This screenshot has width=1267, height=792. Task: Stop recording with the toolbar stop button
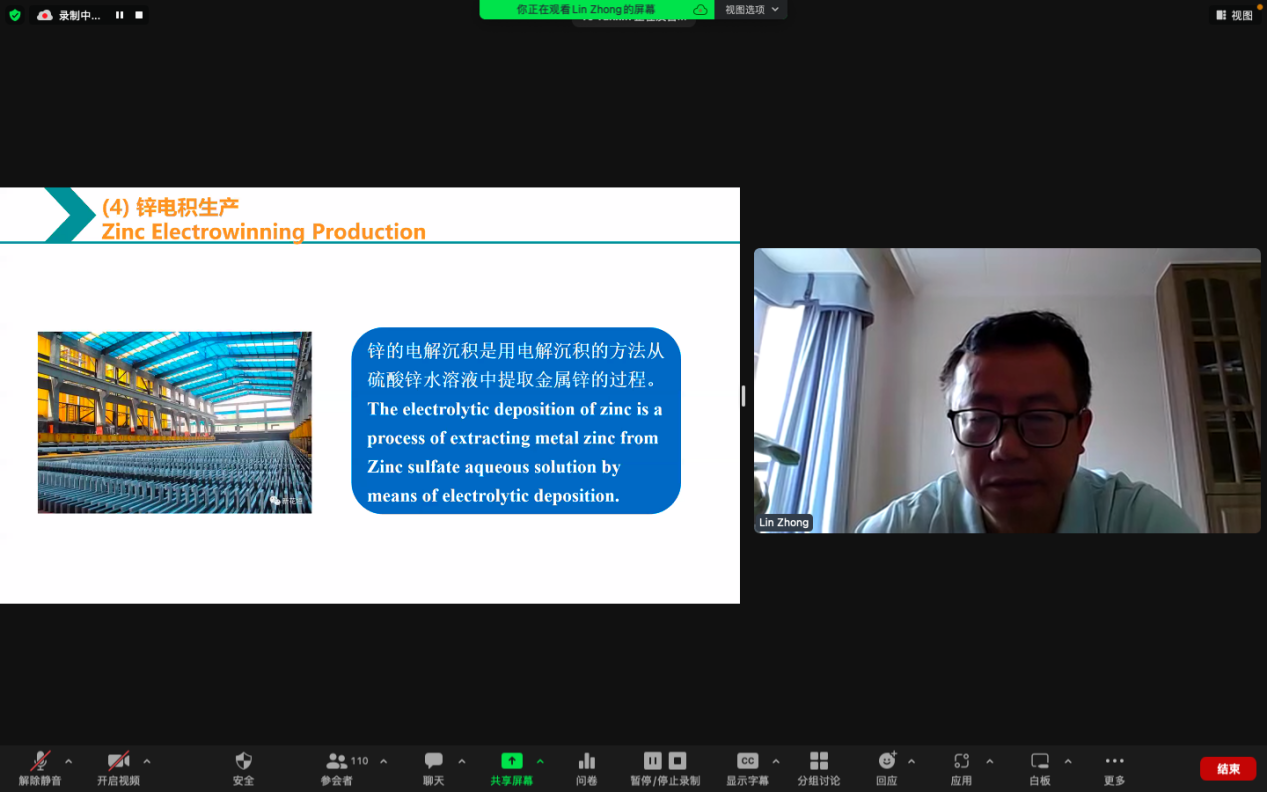(677, 761)
